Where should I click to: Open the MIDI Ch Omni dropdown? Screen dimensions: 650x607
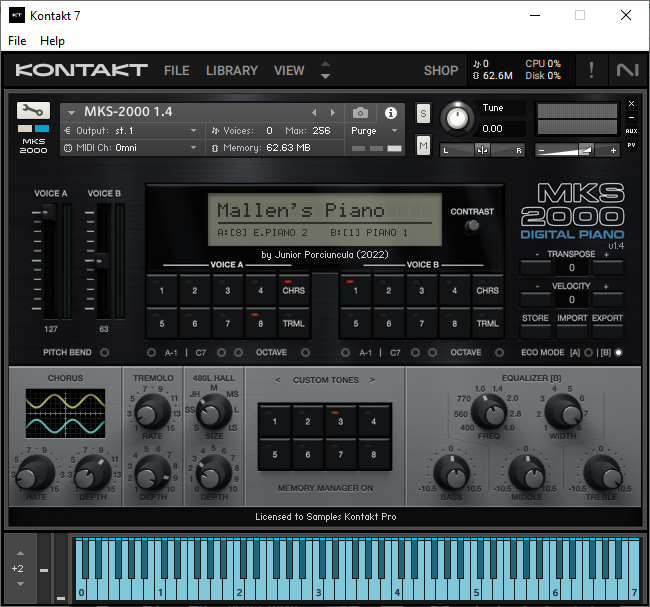tap(131, 148)
